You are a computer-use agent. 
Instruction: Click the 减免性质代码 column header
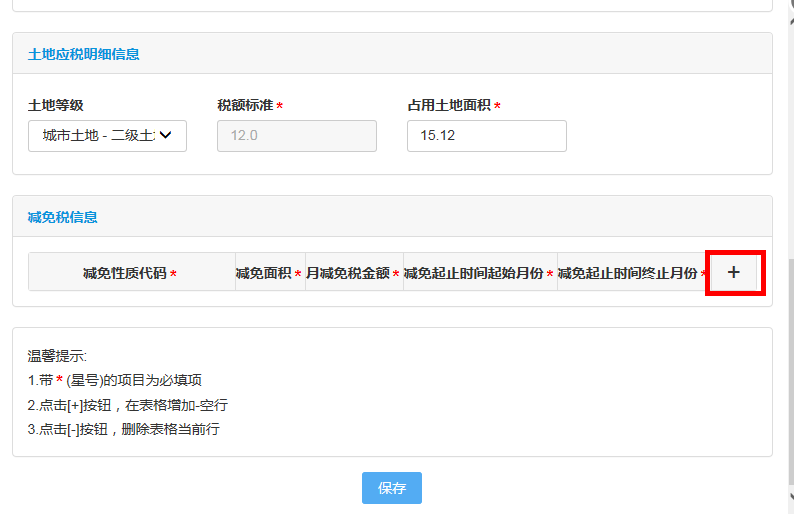[132, 272]
